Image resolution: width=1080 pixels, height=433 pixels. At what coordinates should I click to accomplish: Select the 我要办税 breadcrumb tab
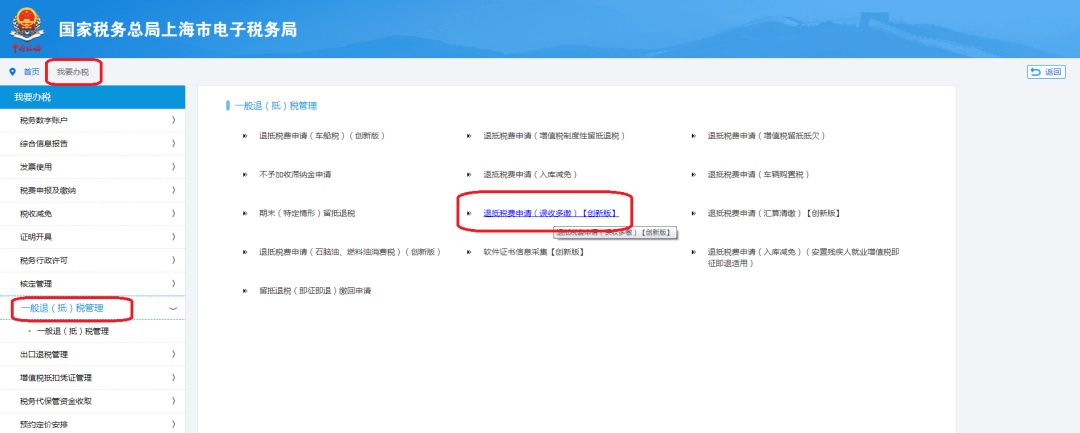coord(73,72)
